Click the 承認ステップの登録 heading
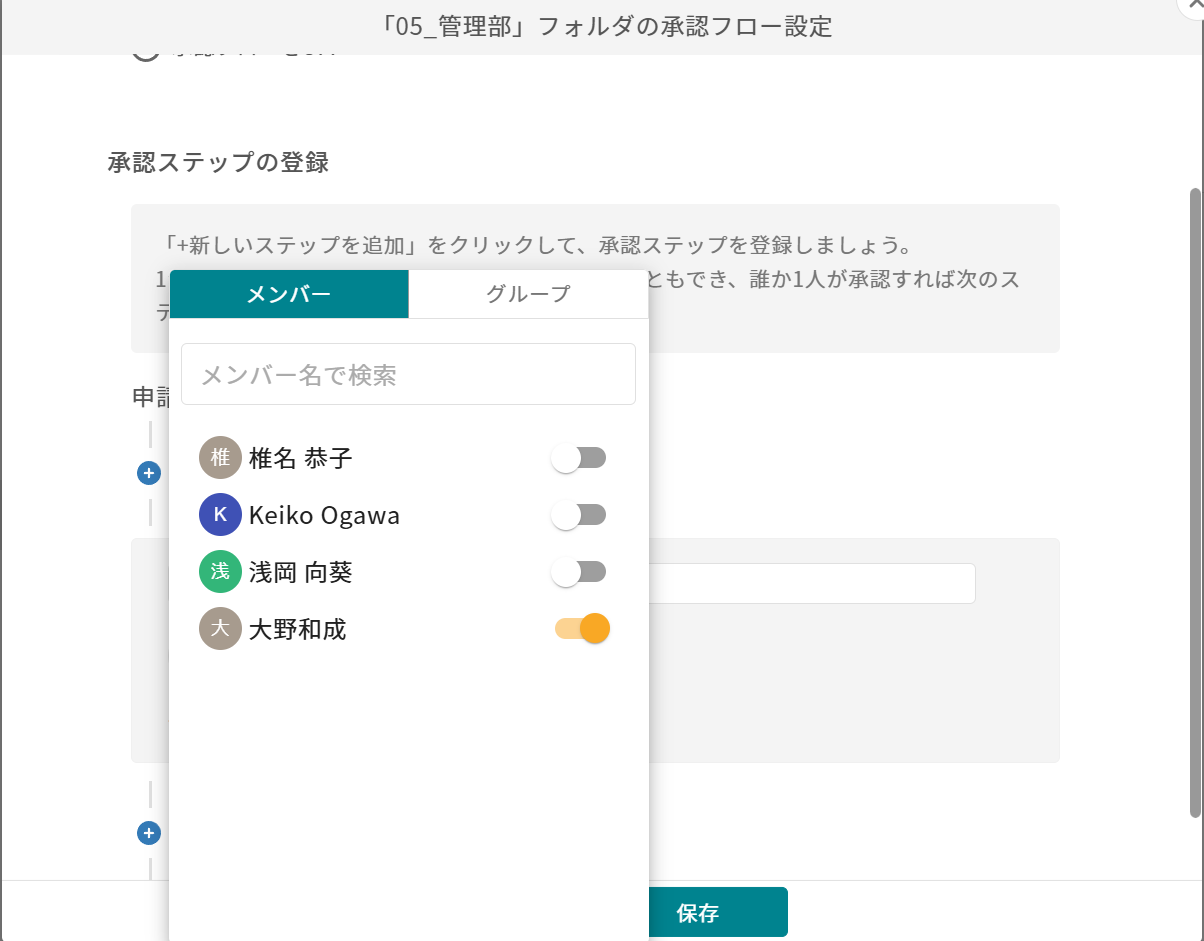The width and height of the screenshot is (1204, 941). (218, 163)
